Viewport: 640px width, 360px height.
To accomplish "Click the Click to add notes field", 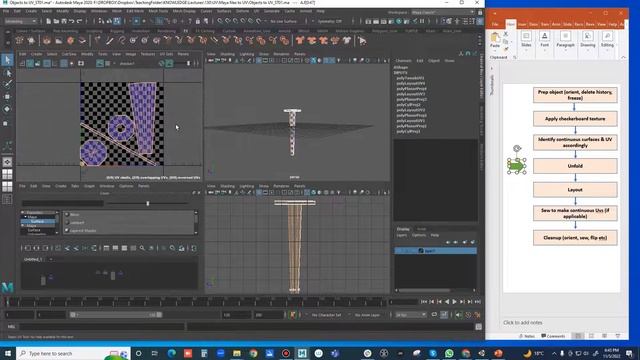I will coord(523,322).
